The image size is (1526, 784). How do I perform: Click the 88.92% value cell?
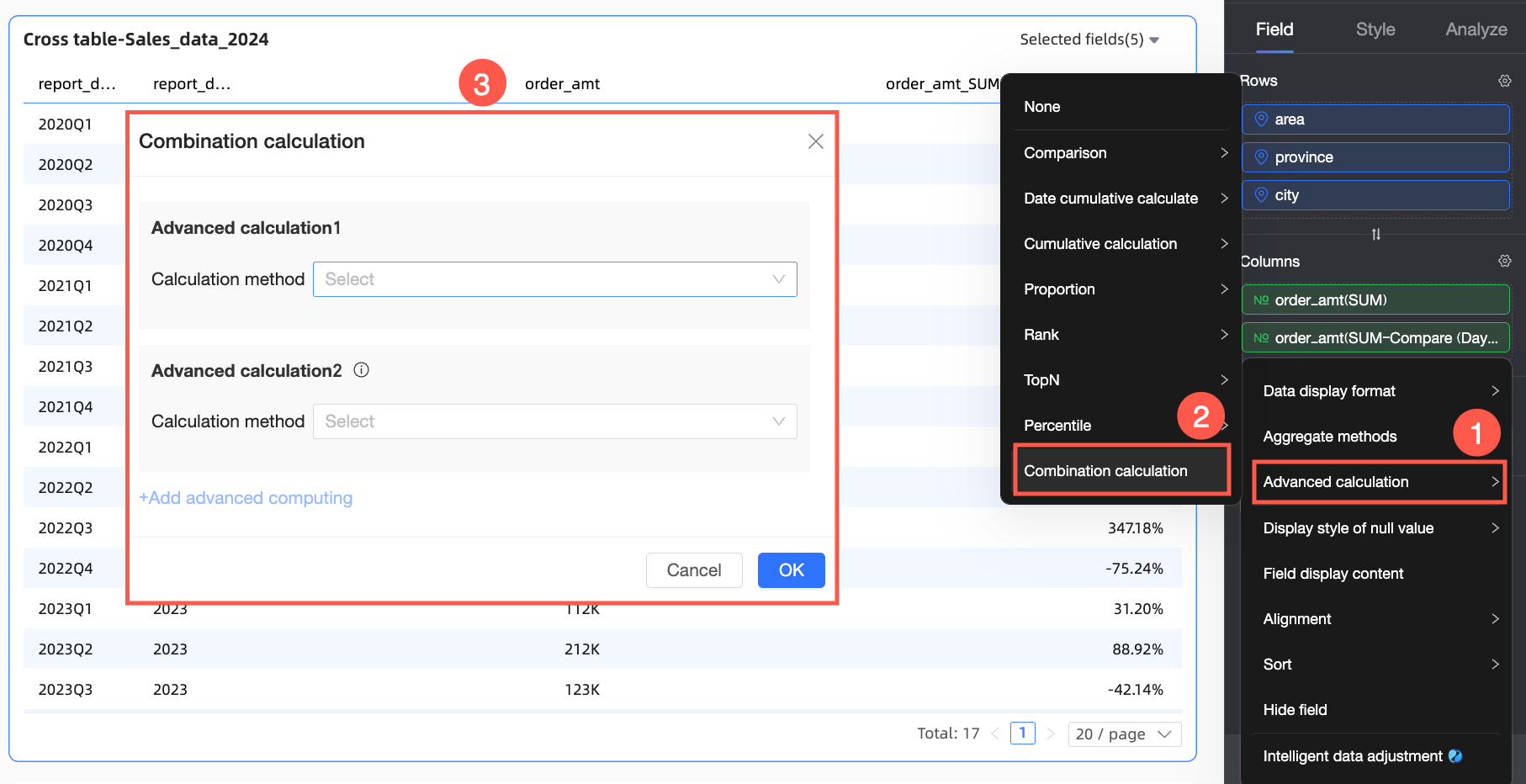[x=1137, y=649]
